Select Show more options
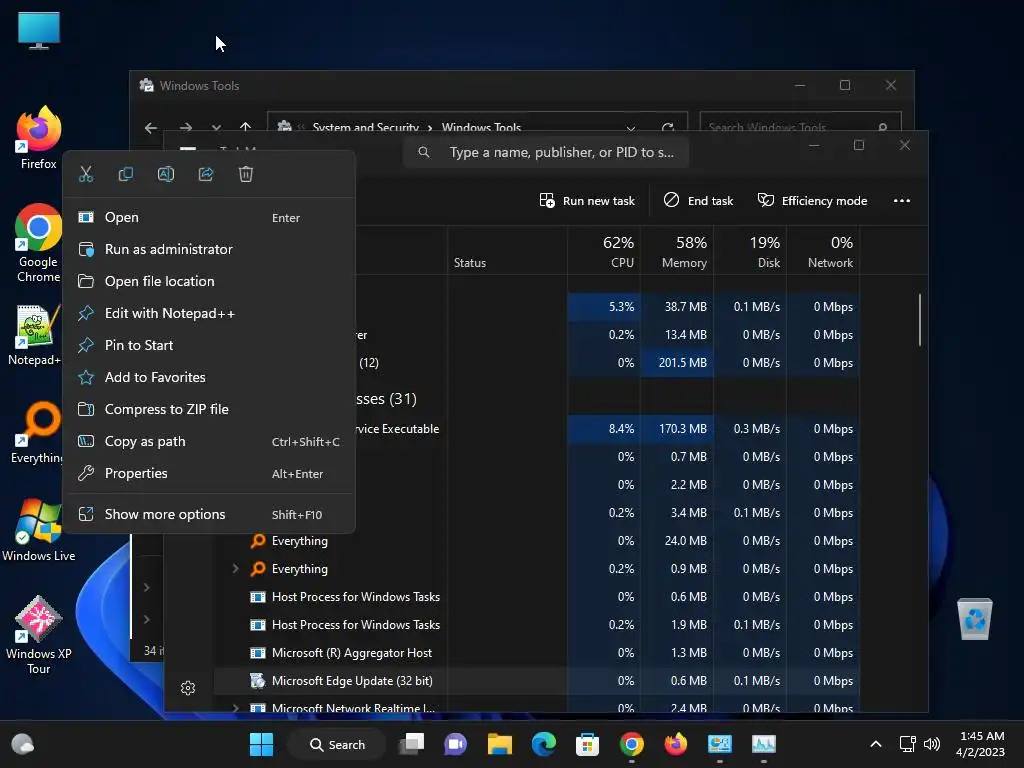 click(209, 515)
